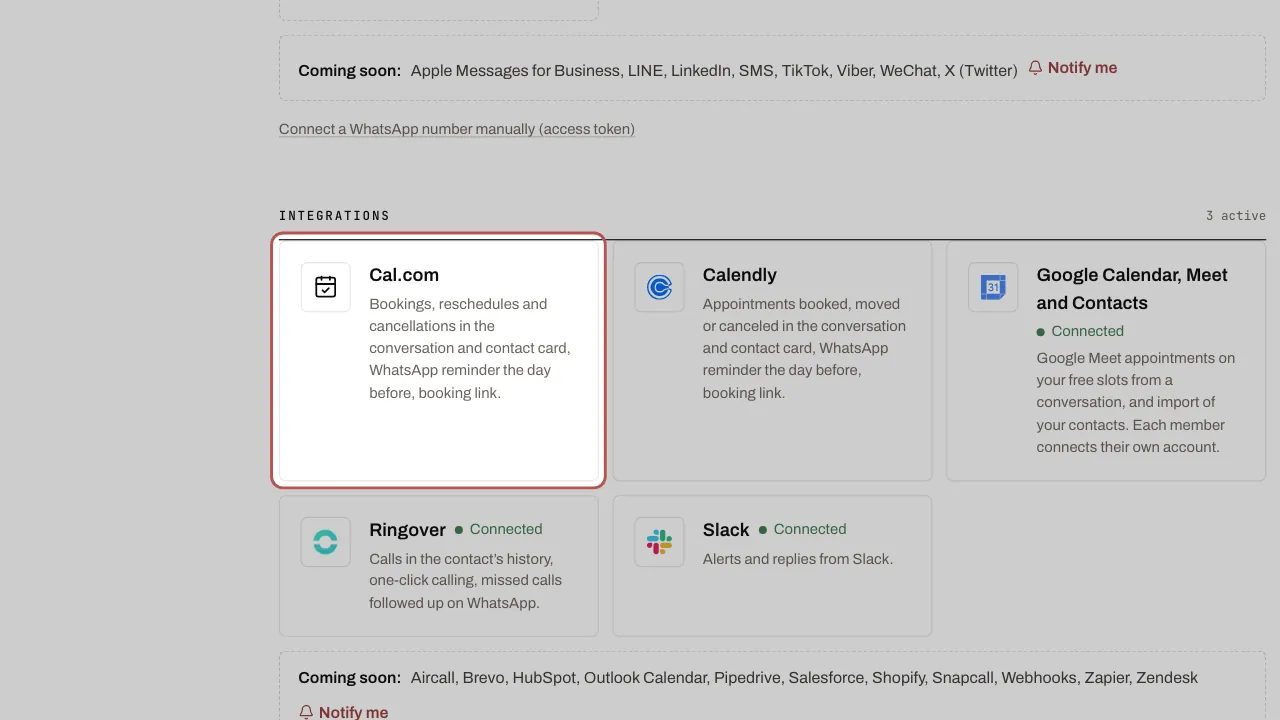Screen dimensions: 1280x720
Task: Open the Slack integration card title
Action: 726,530
